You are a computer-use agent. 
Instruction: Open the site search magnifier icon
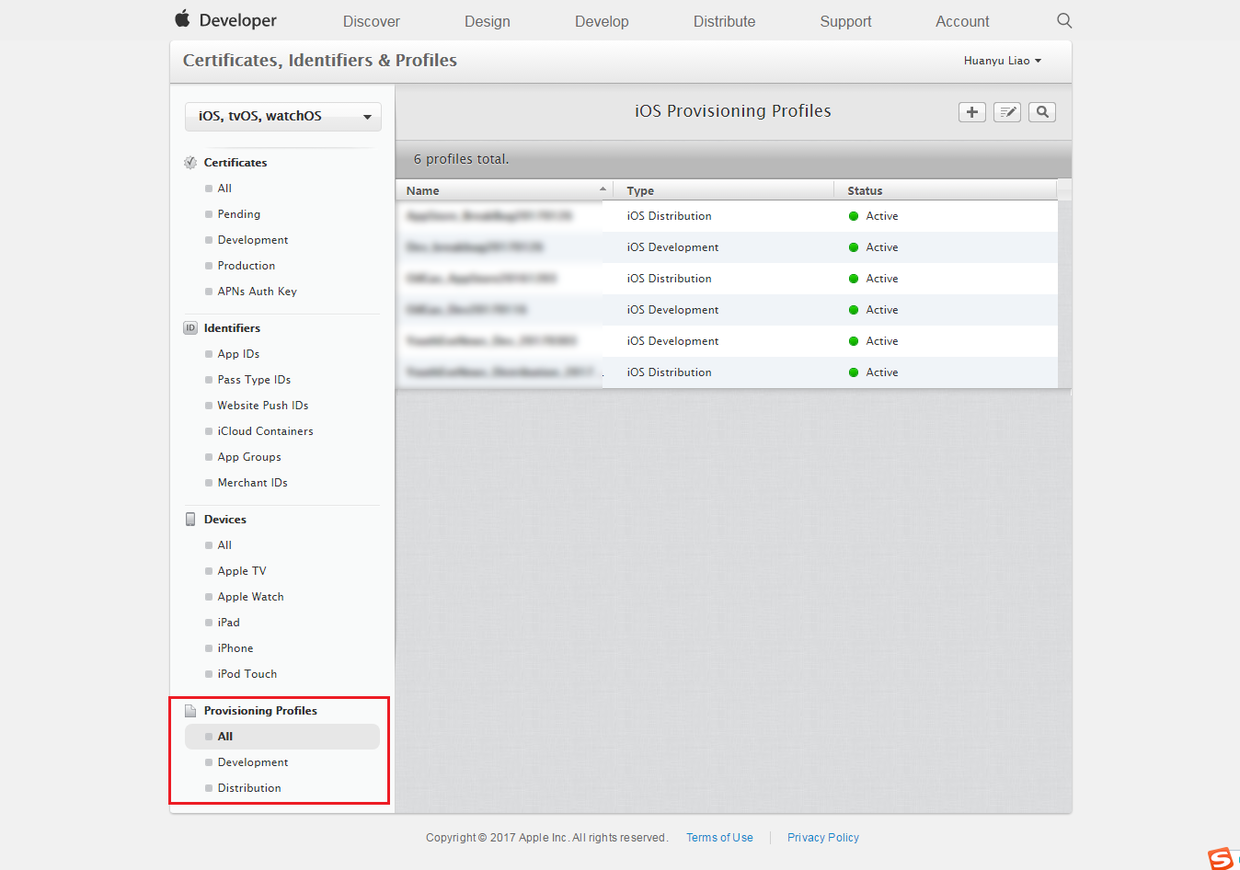(x=1064, y=20)
